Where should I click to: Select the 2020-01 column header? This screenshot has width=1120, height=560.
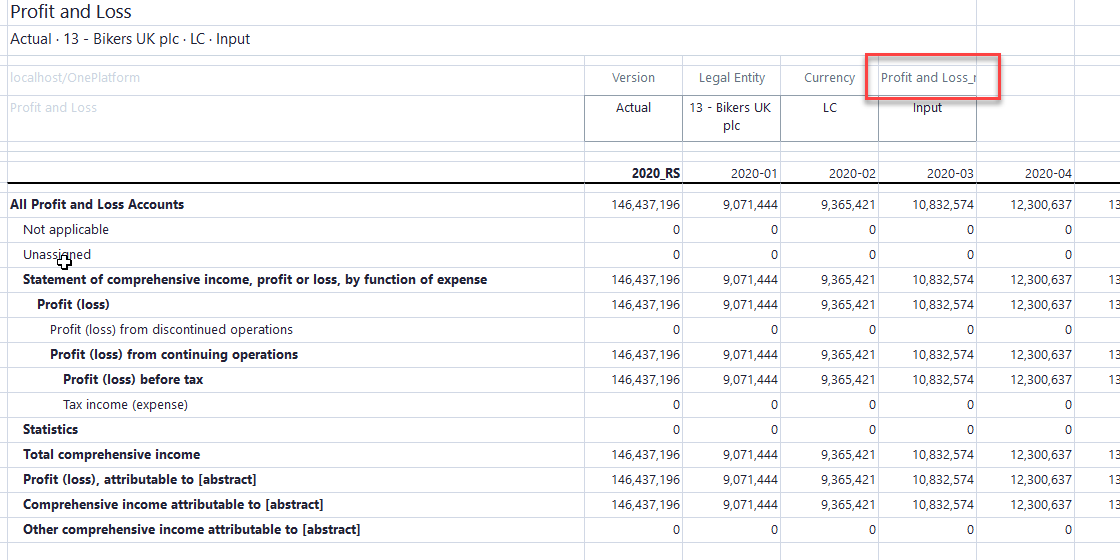[753, 173]
